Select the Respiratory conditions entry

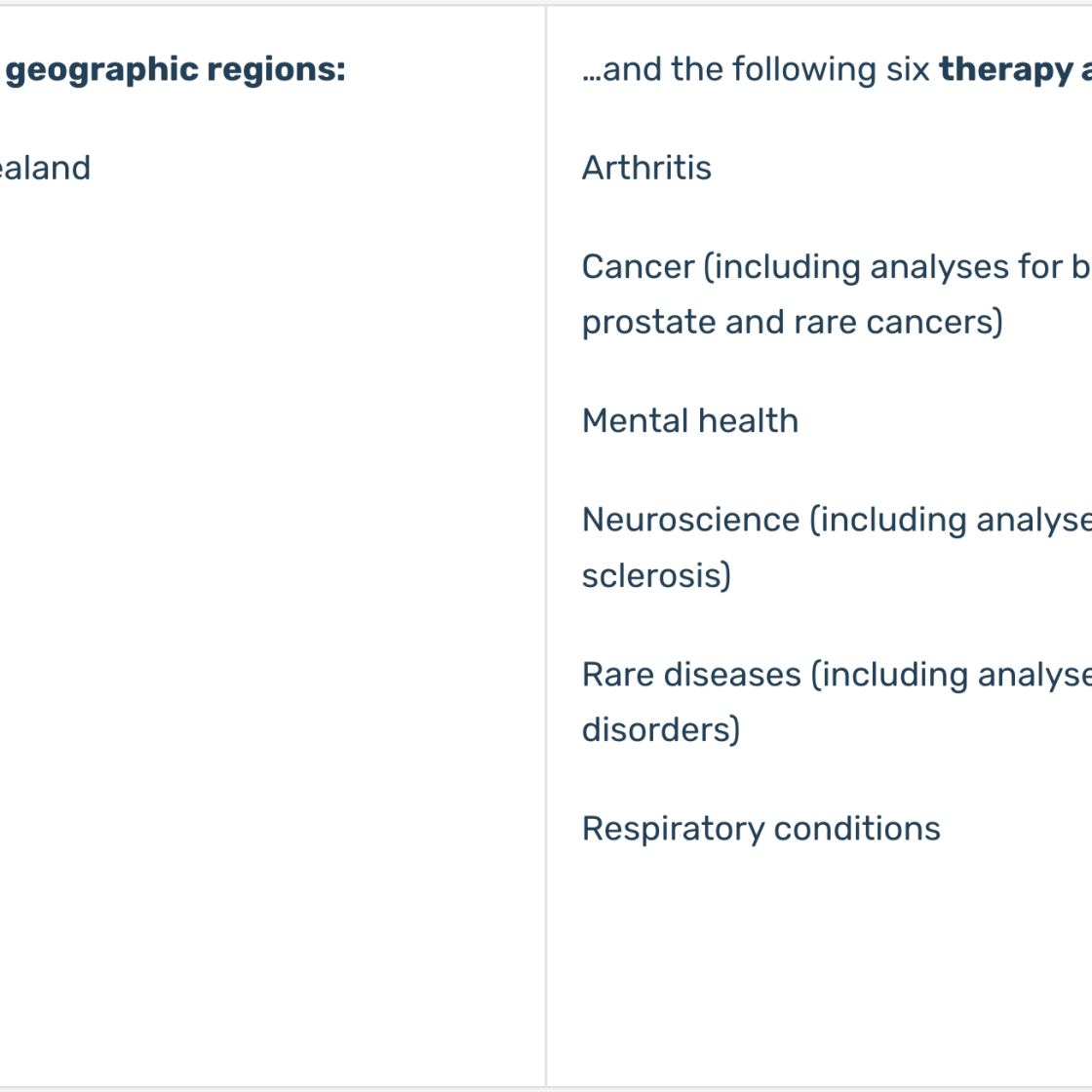(761, 830)
